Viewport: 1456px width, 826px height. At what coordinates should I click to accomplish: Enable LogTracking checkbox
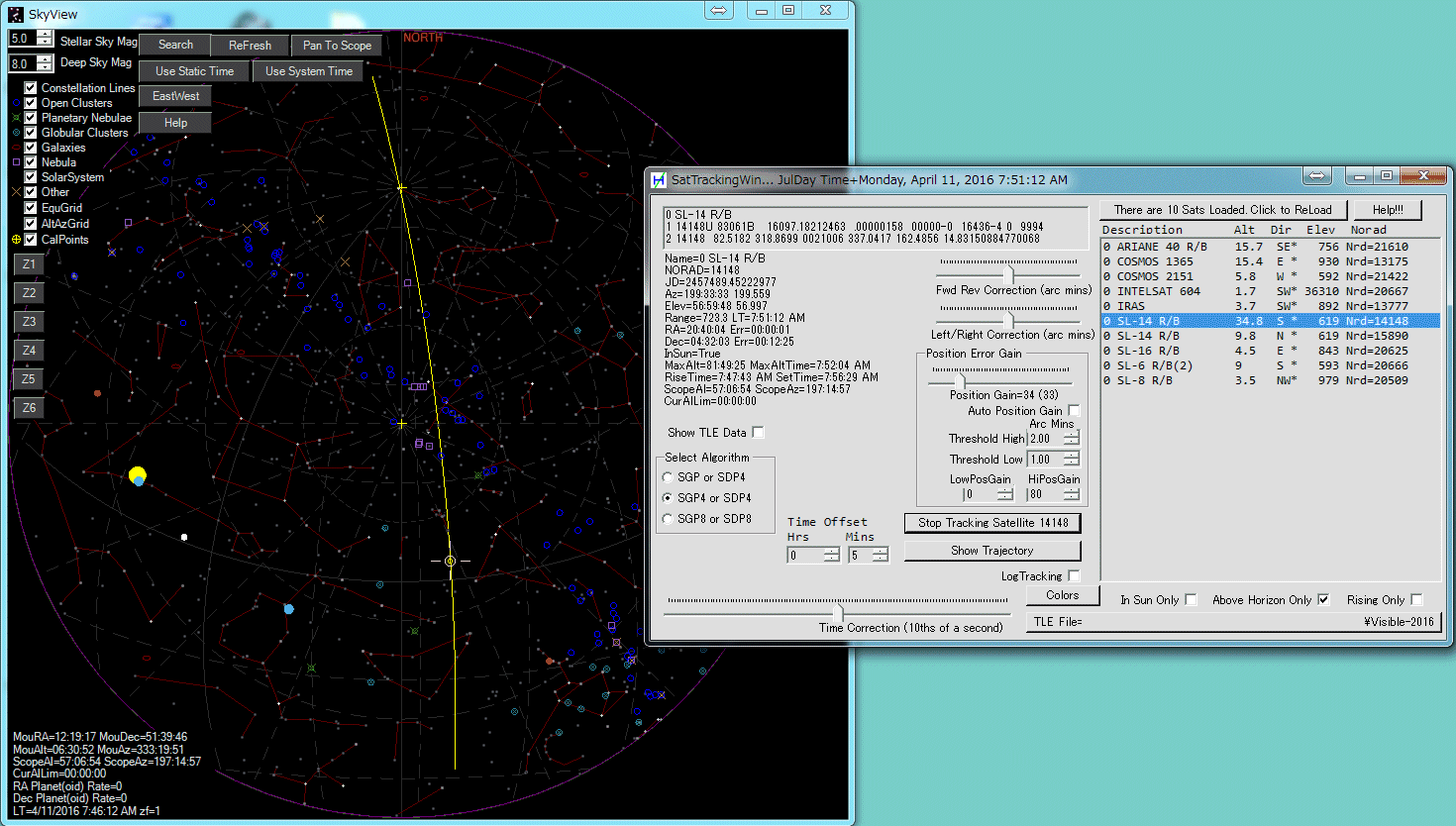tap(1074, 576)
